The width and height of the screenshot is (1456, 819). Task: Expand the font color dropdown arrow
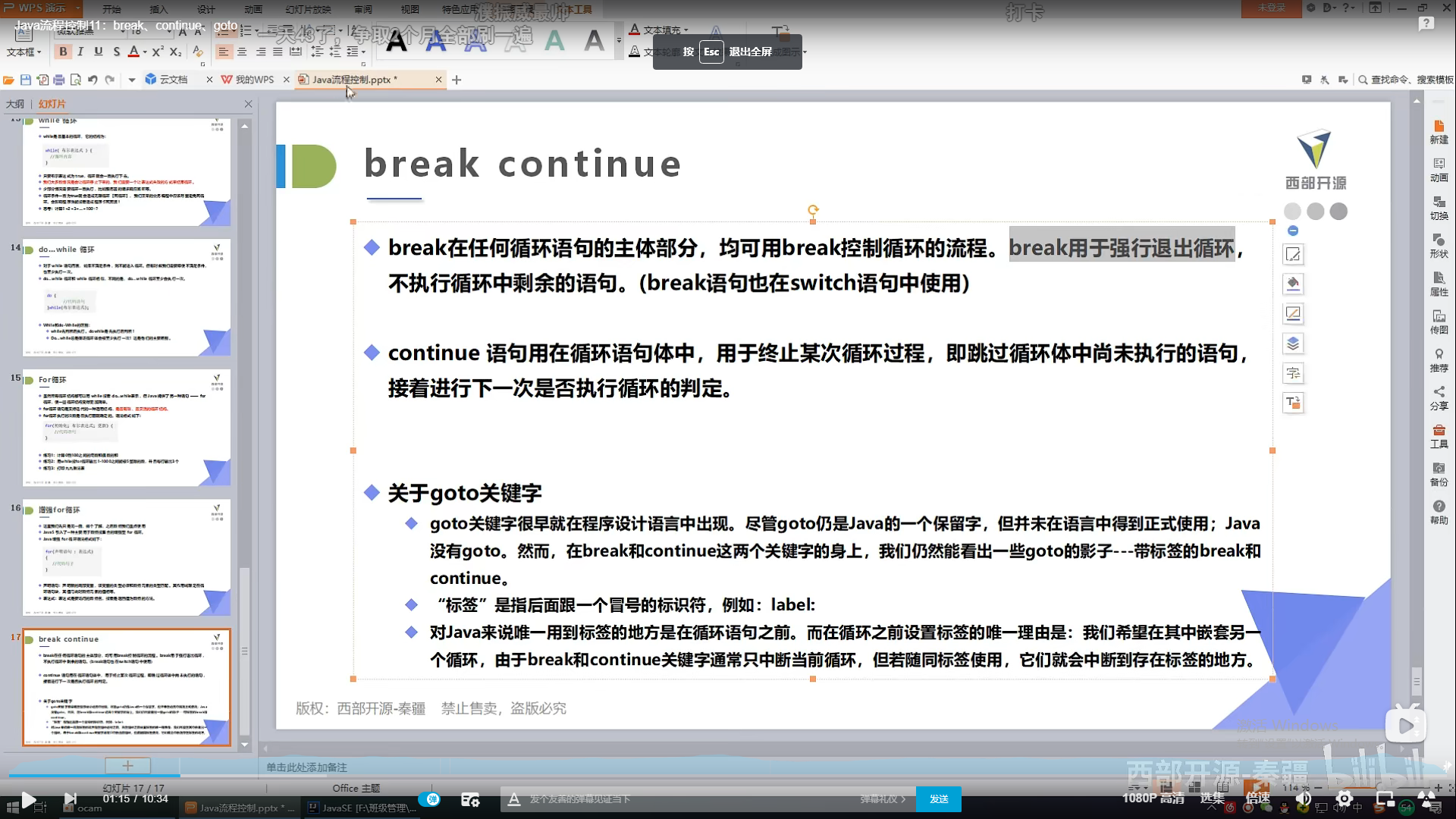tap(145, 52)
